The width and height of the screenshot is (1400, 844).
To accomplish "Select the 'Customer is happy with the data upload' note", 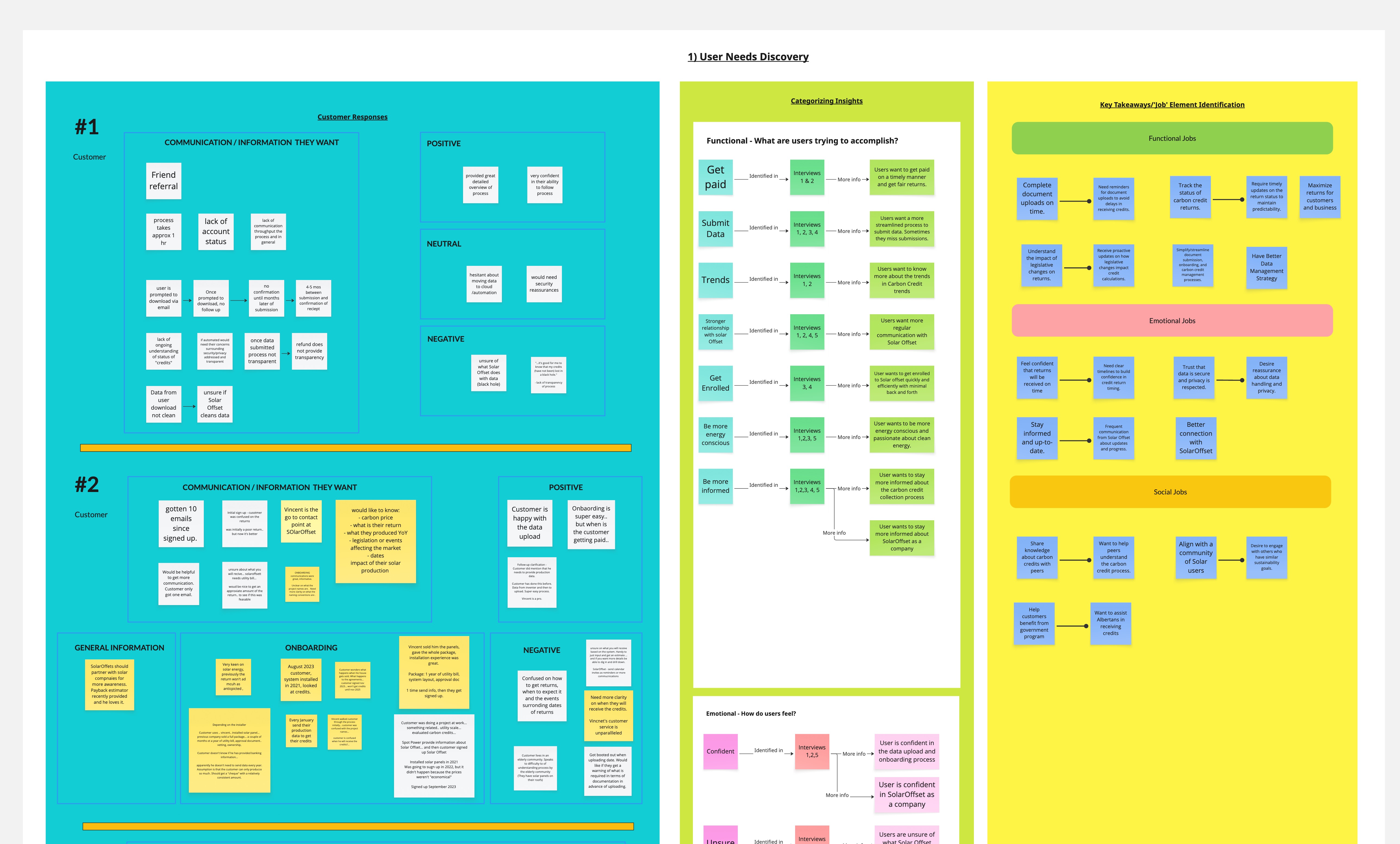I will pyautogui.click(x=530, y=523).
